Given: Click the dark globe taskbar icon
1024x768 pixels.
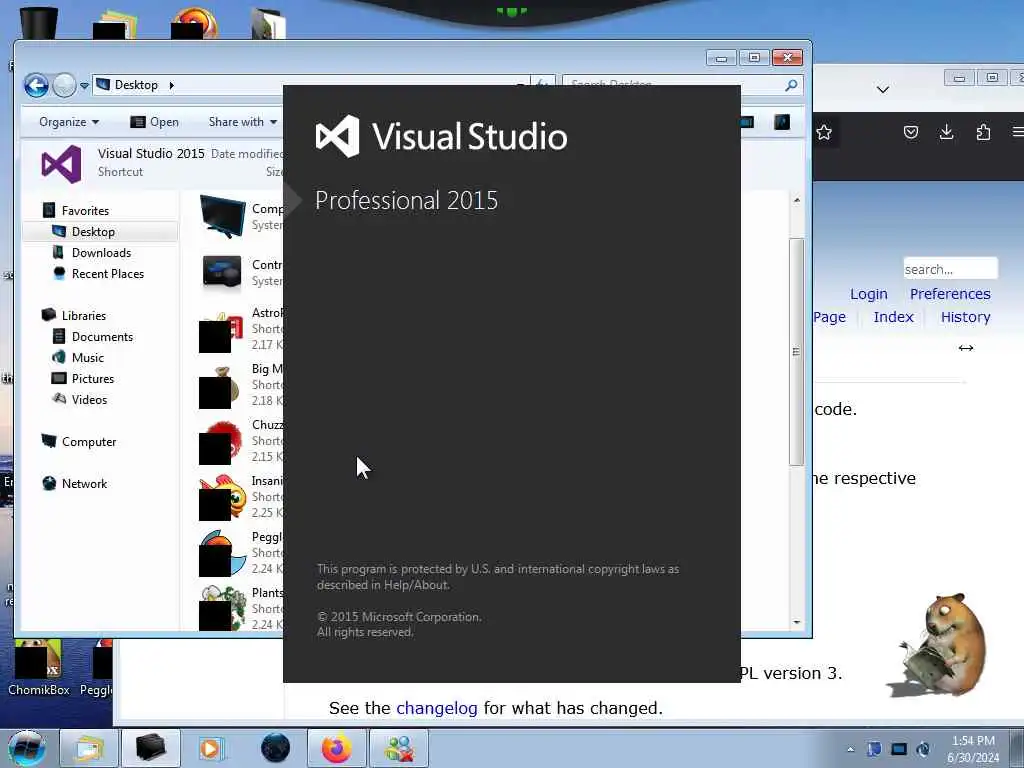Looking at the screenshot, I should (x=275, y=748).
